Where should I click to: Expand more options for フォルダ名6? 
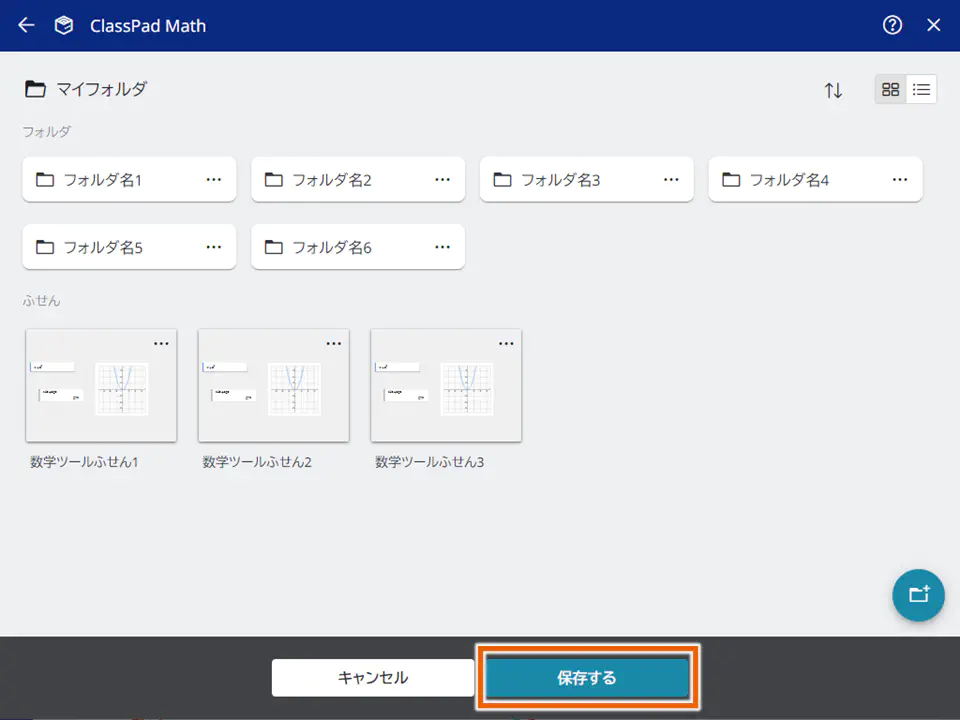[442, 246]
